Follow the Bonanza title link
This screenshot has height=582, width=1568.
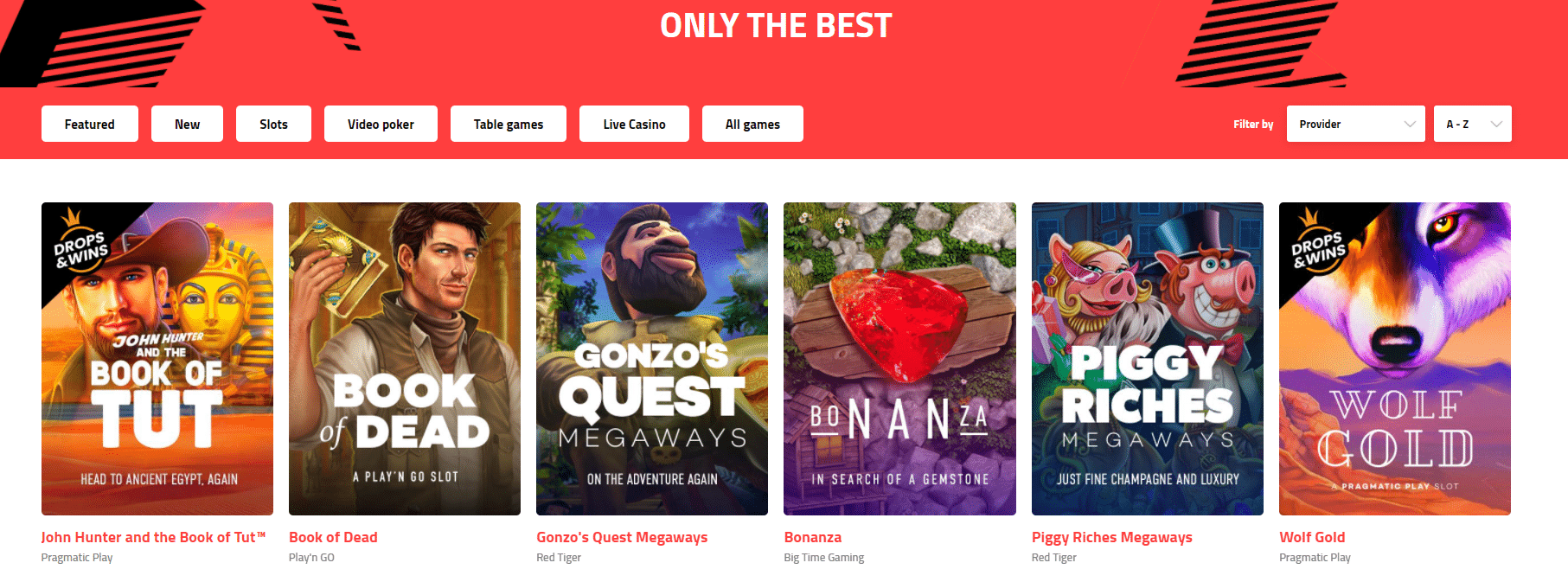pos(813,537)
